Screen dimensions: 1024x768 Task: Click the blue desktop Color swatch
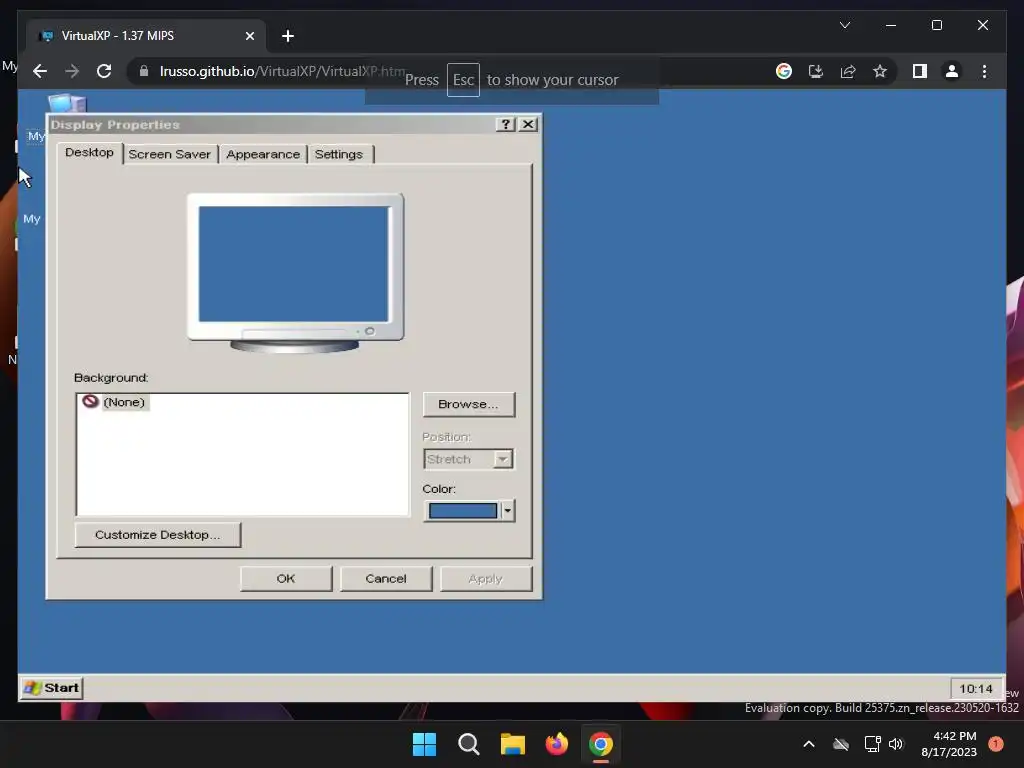[x=462, y=511]
